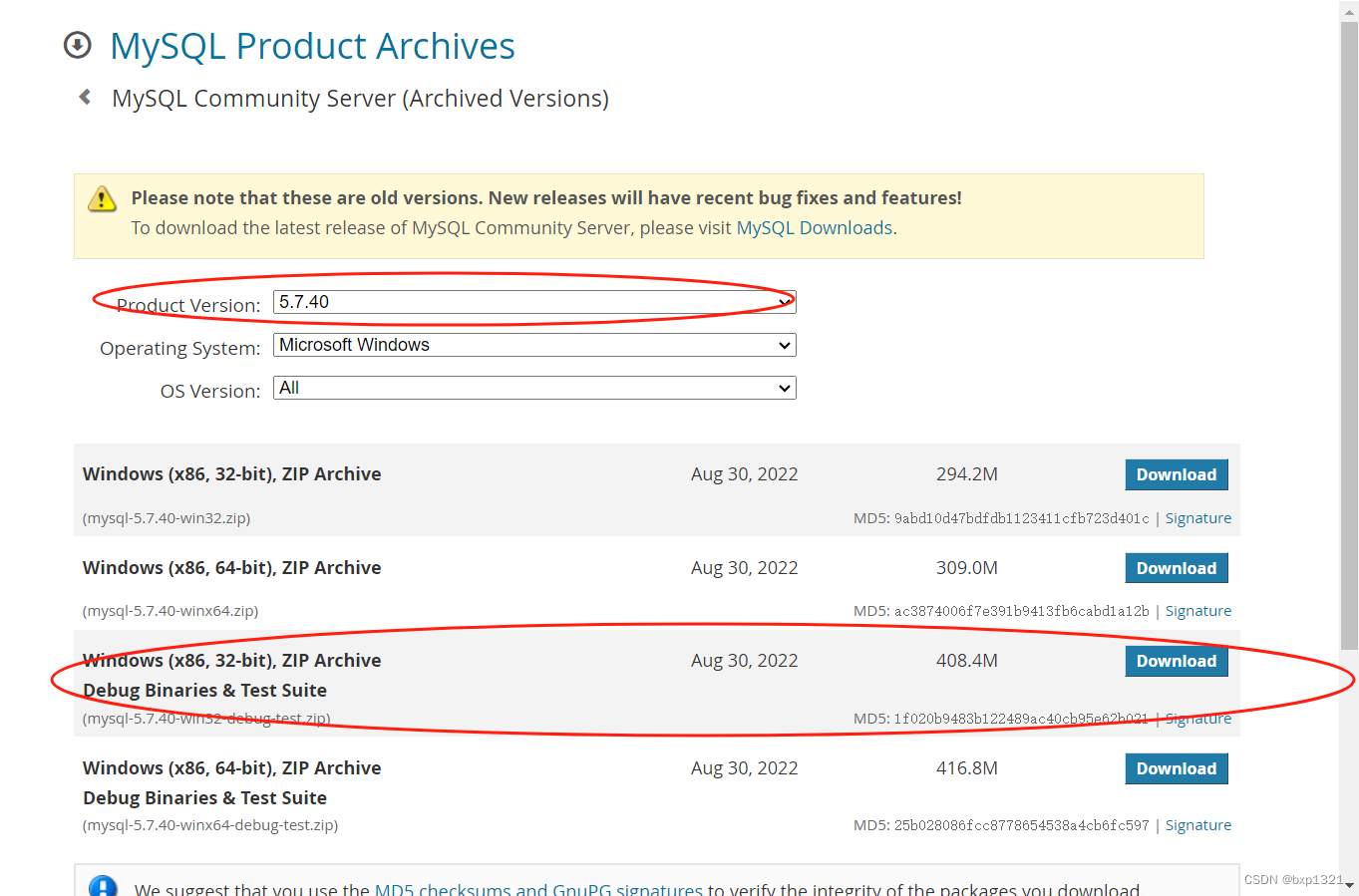Click the page vertical scrollbar thumb
Viewport: 1359px width, 896px height.
click(1349, 335)
